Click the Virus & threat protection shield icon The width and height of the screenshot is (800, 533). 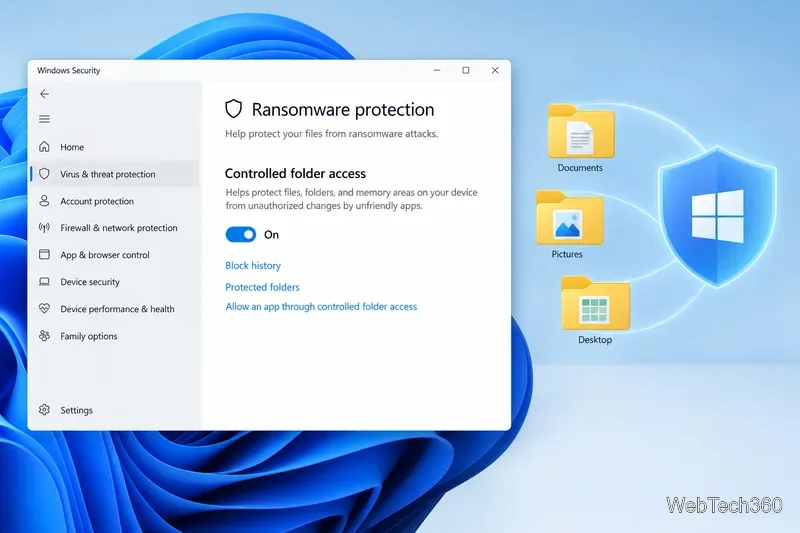[x=44, y=174]
